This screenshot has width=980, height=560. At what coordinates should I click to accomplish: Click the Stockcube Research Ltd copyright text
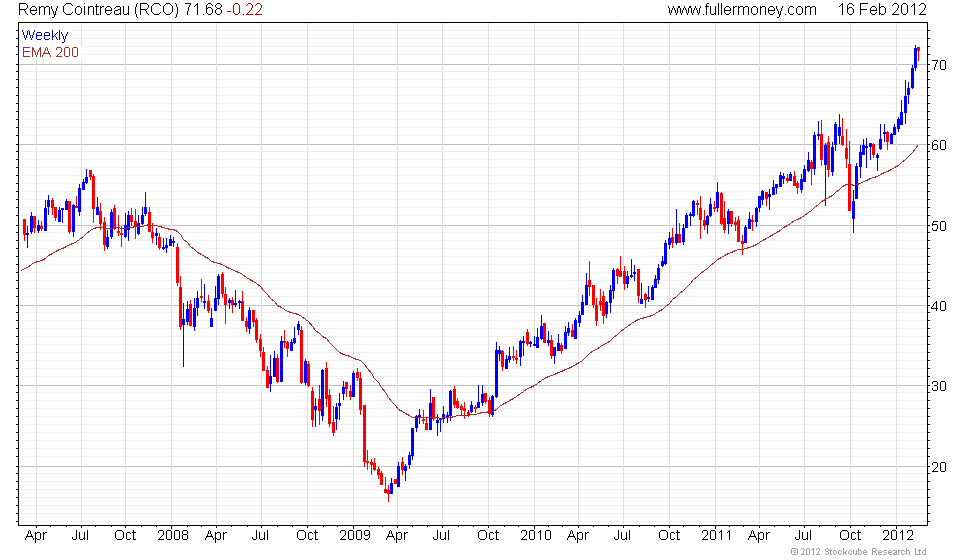click(858, 551)
